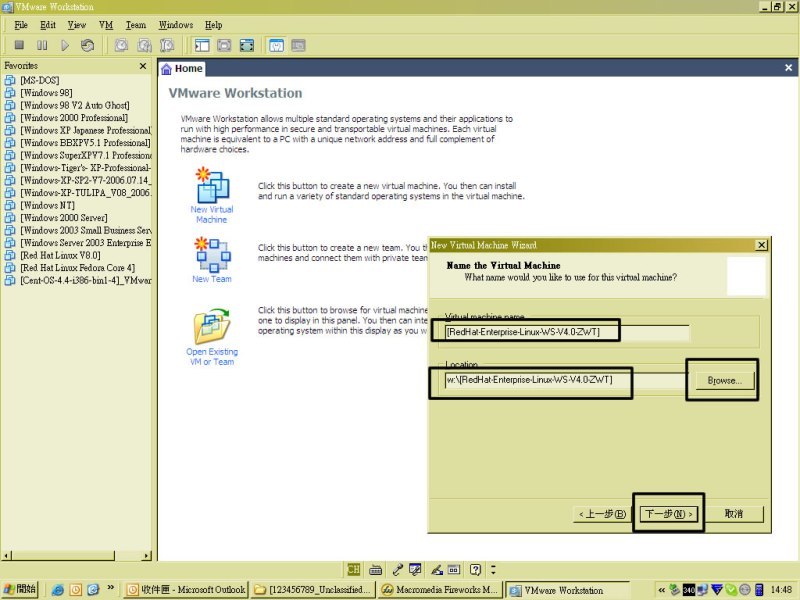Click the Reset toolbar icon

coord(87,45)
